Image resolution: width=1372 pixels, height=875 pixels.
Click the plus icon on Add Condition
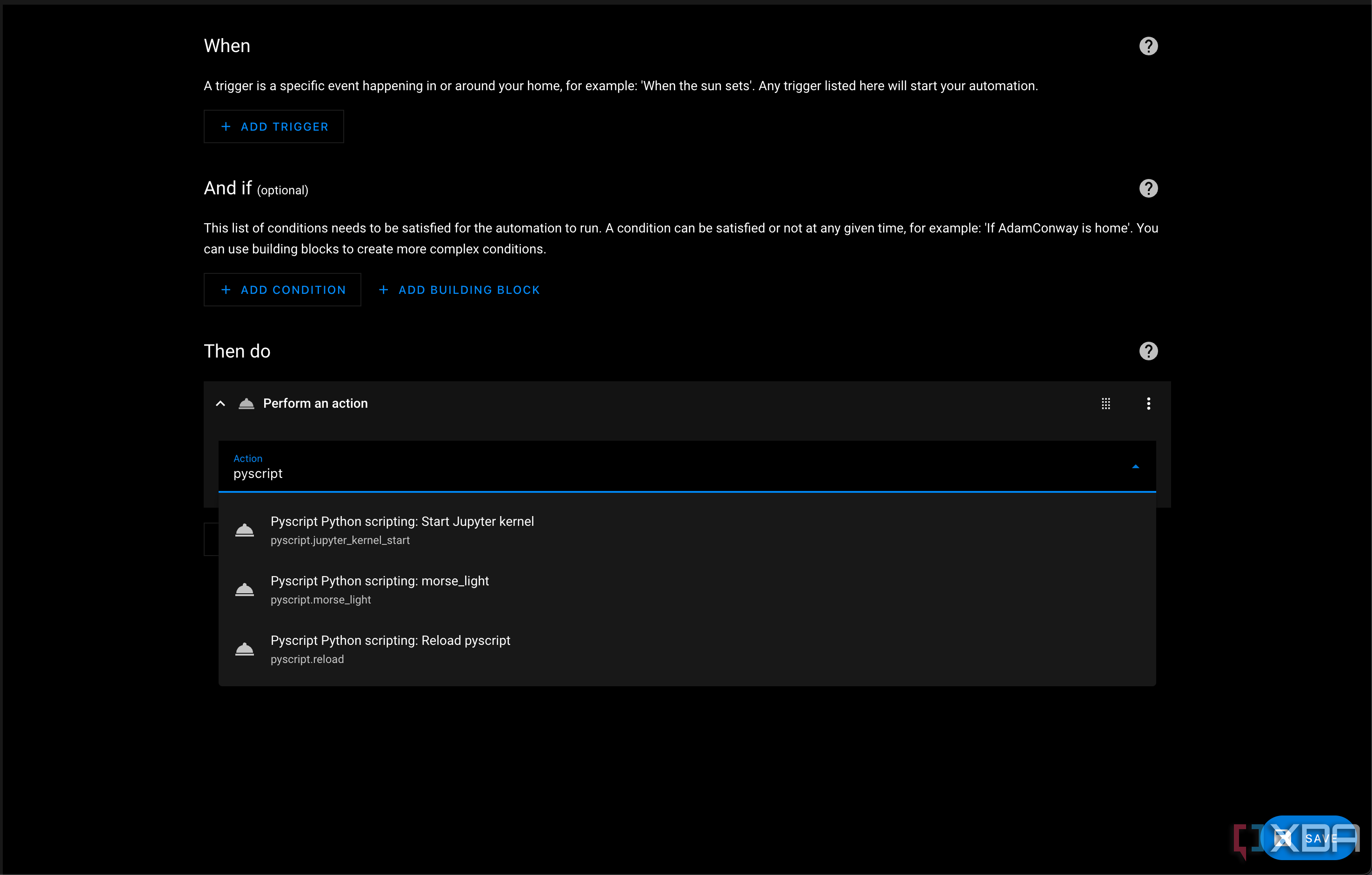tap(226, 289)
